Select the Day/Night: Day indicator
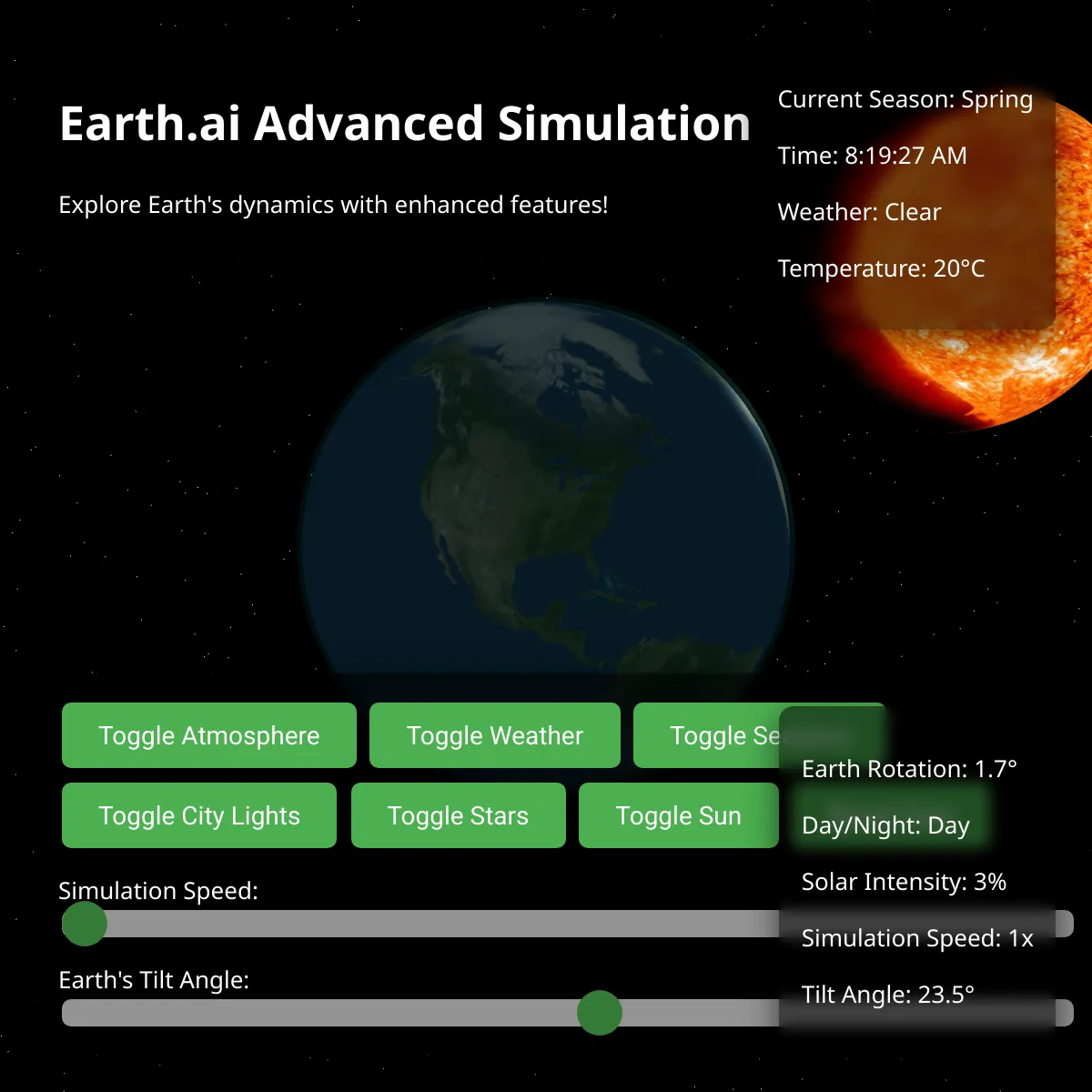 click(x=885, y=825)
